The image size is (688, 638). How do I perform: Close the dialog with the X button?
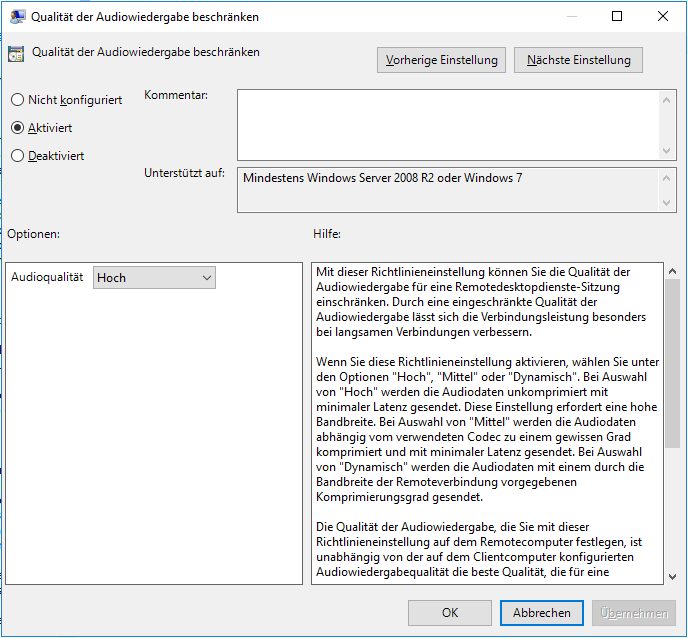[663, 16]
